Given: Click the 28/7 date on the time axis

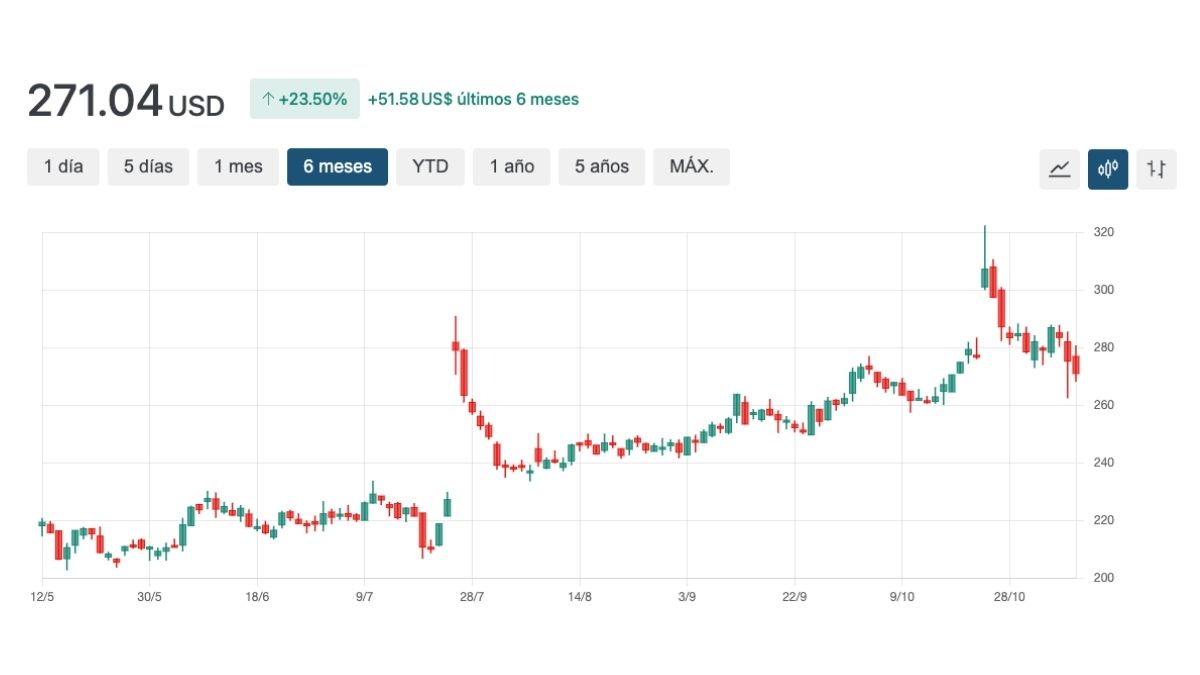Looking at the screenshot, I should 472,597.
